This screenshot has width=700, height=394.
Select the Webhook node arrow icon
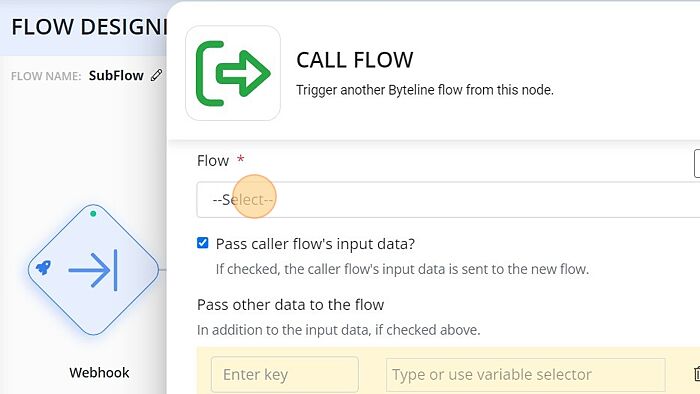tap(93, 270)
